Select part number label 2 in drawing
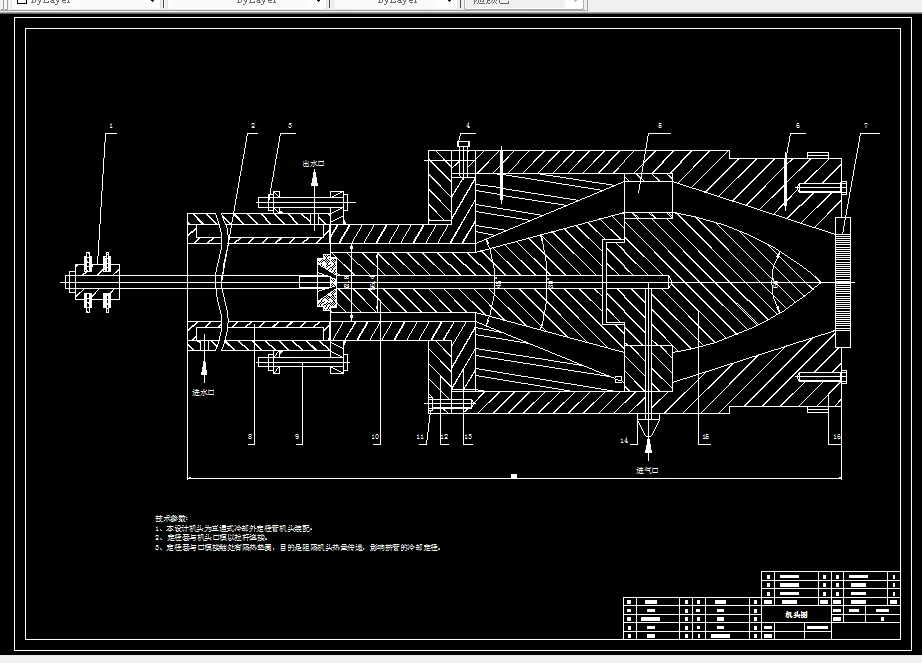The height and width of the screenshot is (663, 922). click(x=253, y=126)
